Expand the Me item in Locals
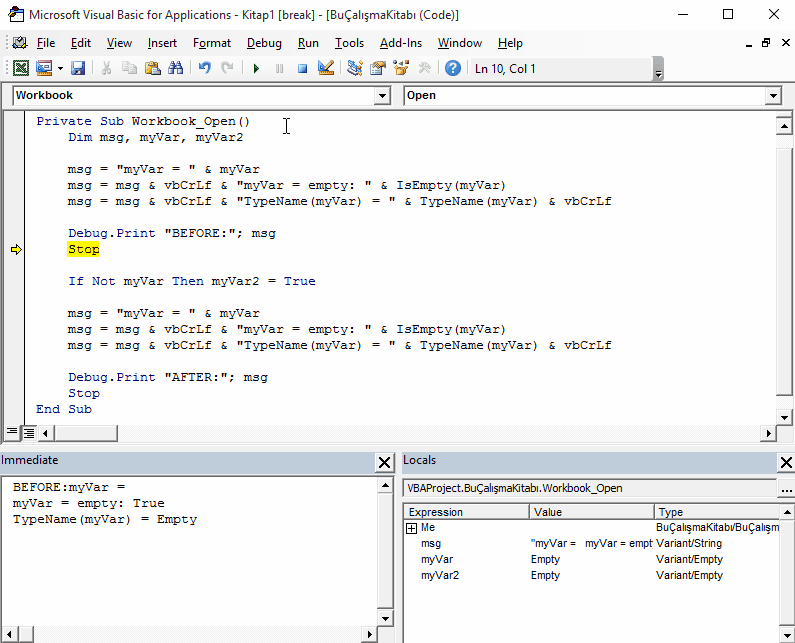 412,528
